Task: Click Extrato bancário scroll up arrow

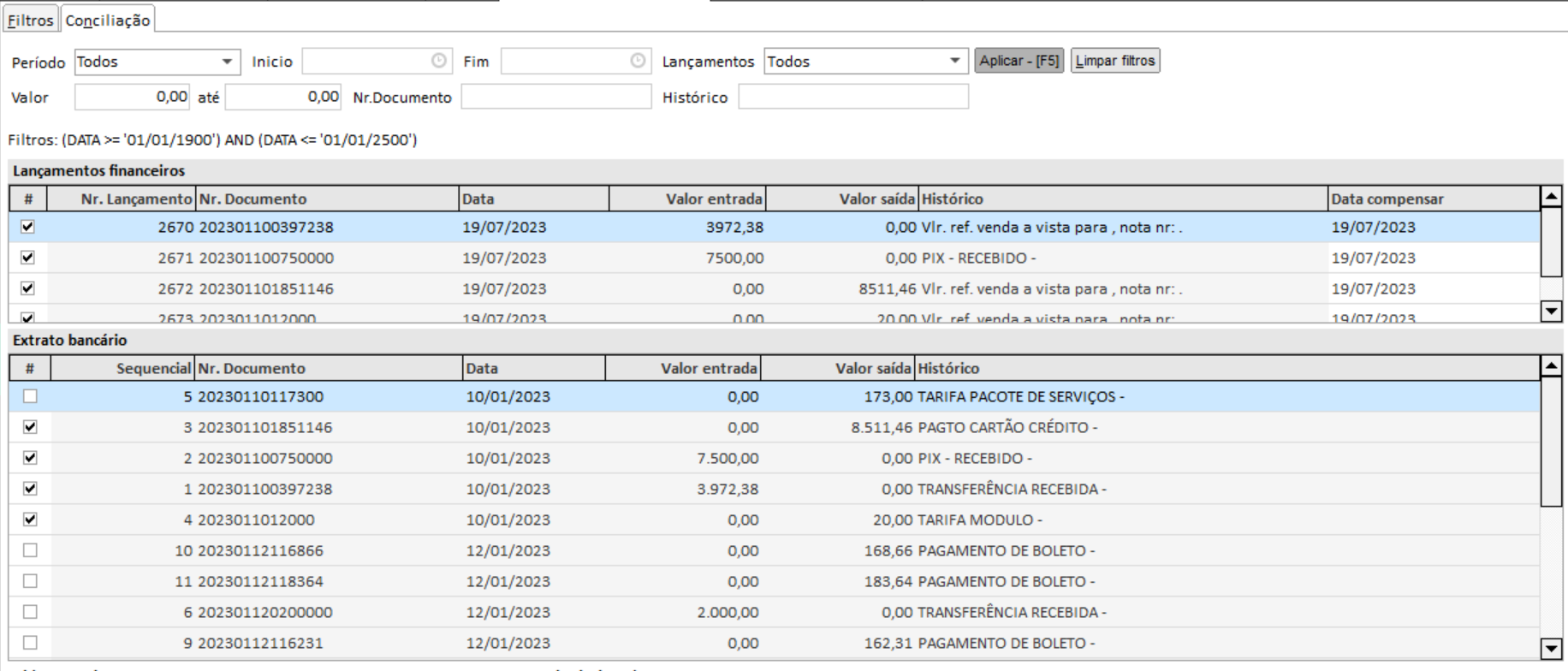Action: 1551,366
